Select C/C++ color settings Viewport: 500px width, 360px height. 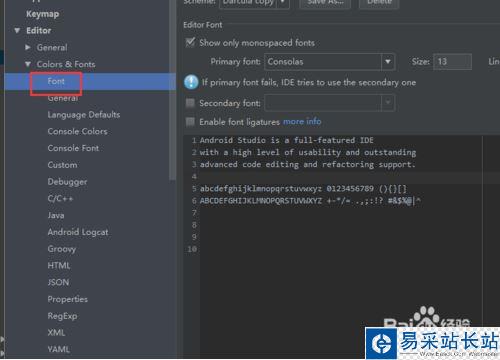(60, 199)
